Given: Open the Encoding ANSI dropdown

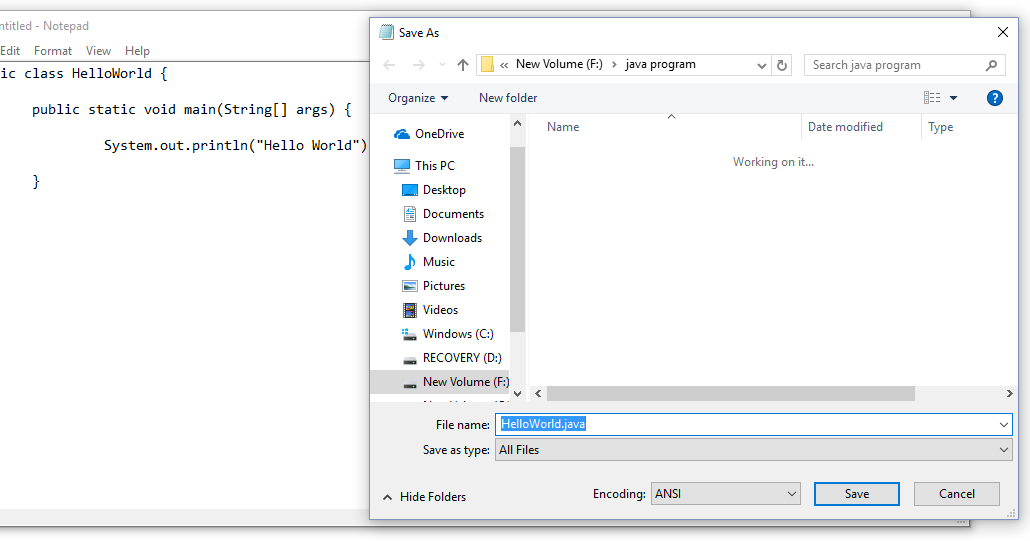Looking at the screenshot, I should 725,494.
